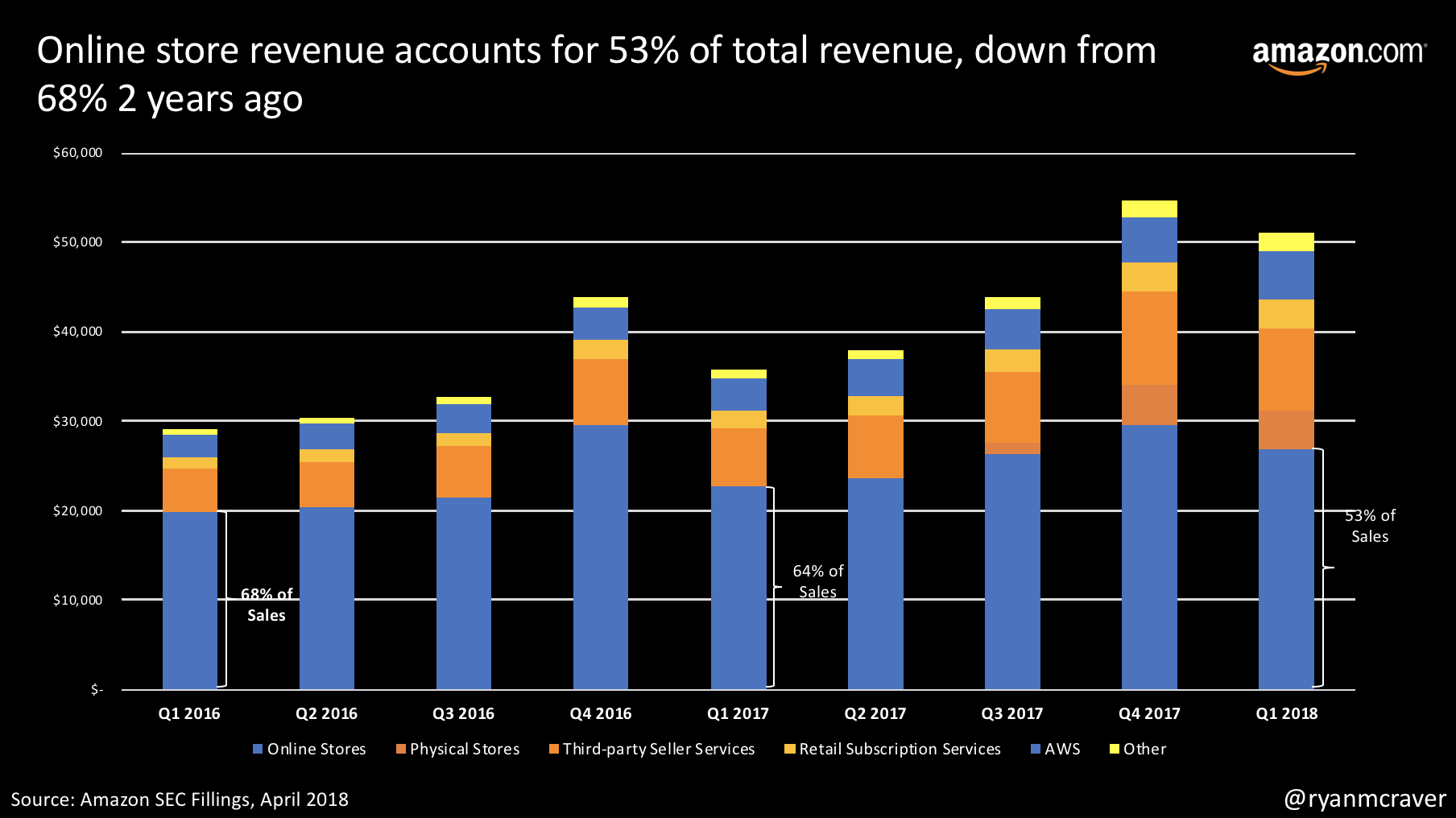Screen dimensions: 1456x818
Task: Select the Q2 2017 Third-party Seller segment
Action: point(875,447)
